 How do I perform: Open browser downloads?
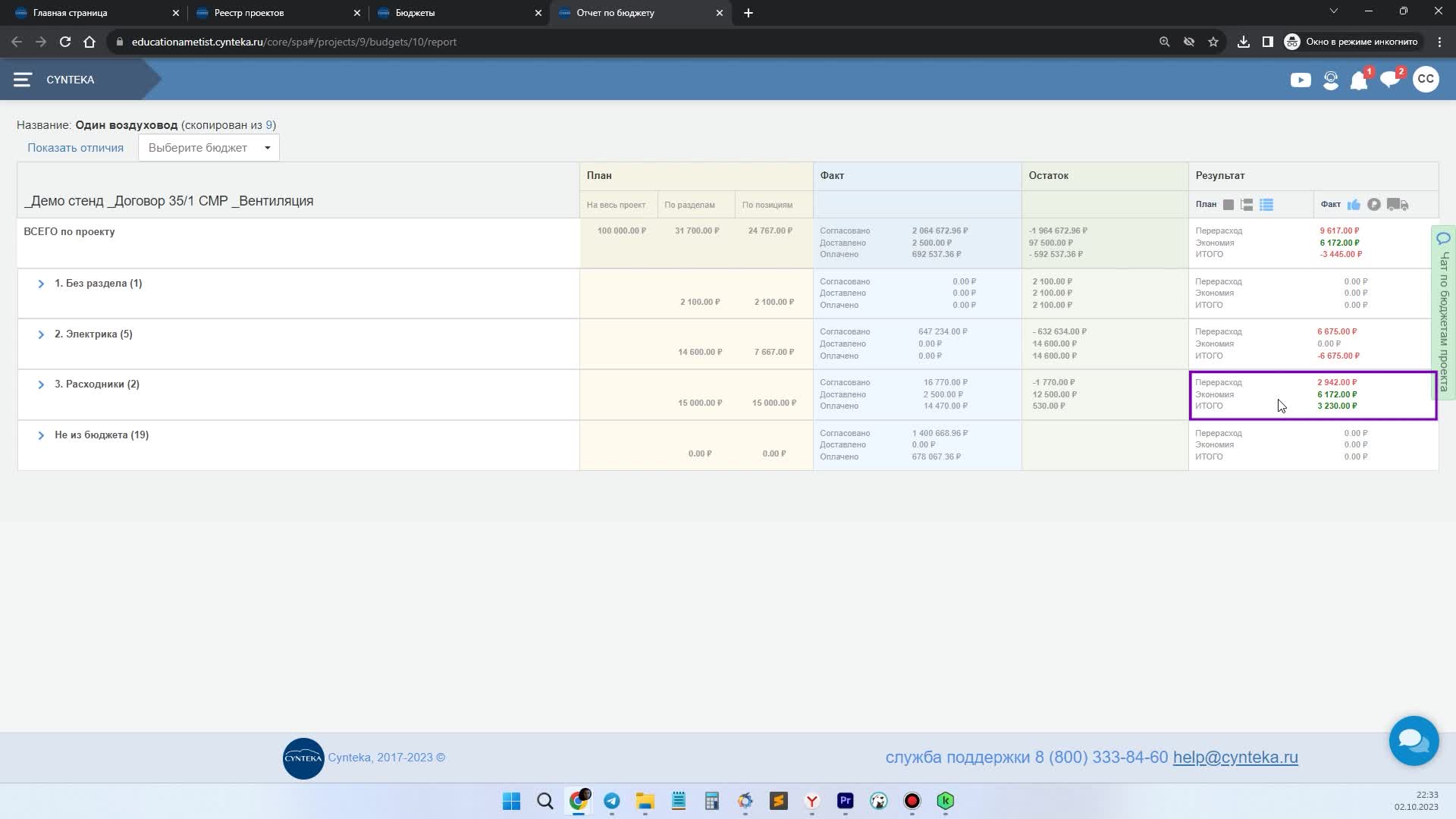tap(1244, 42)
